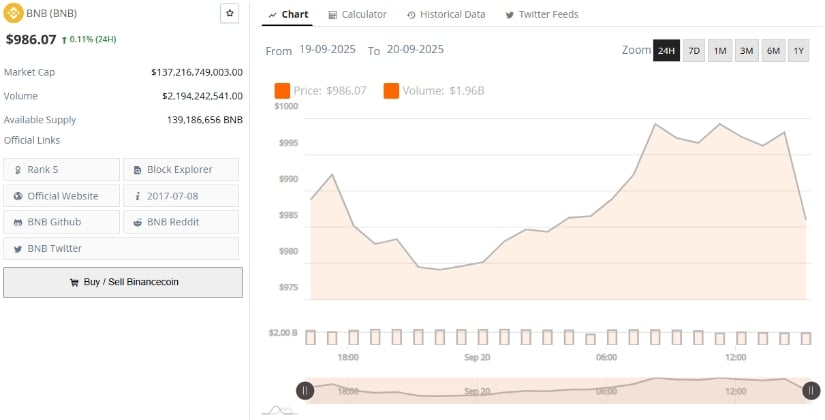Click the 18:00 x-axis label on main chart

point(348,357)
